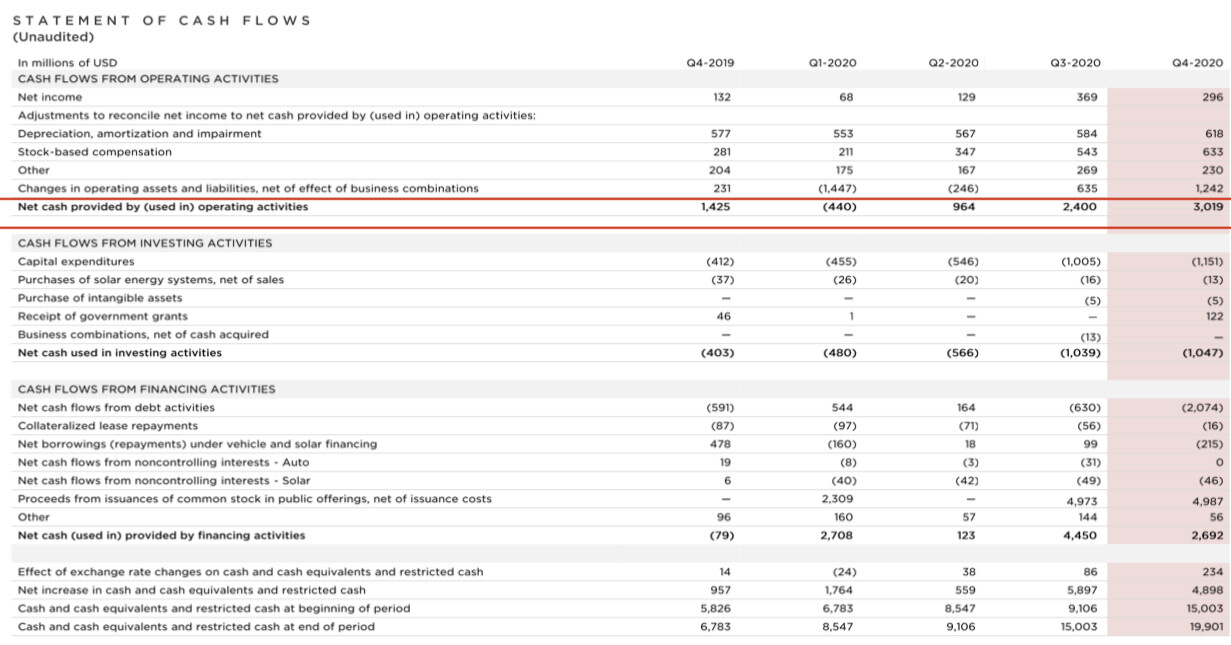Click the Receipt of government grants label
This screenshot has height=645, width=1231.
pos(103,316)
